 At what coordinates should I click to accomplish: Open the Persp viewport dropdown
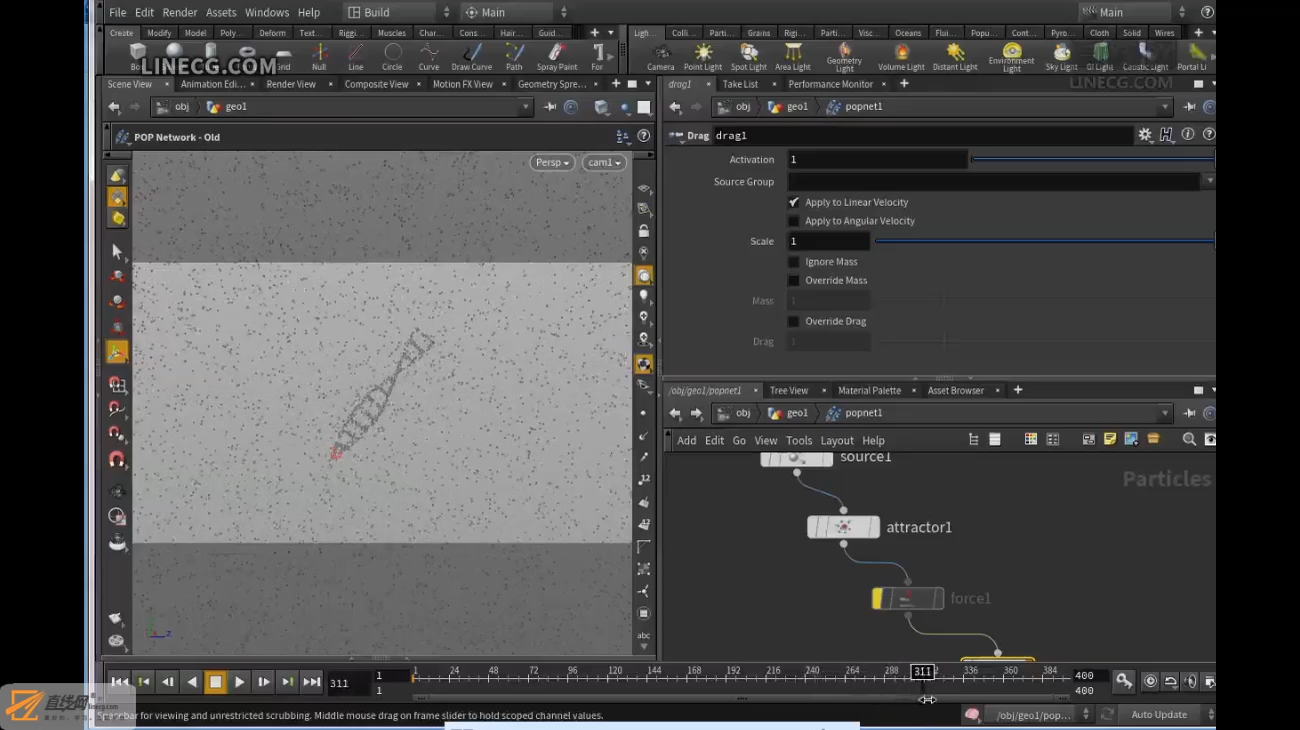coord(552,162)
